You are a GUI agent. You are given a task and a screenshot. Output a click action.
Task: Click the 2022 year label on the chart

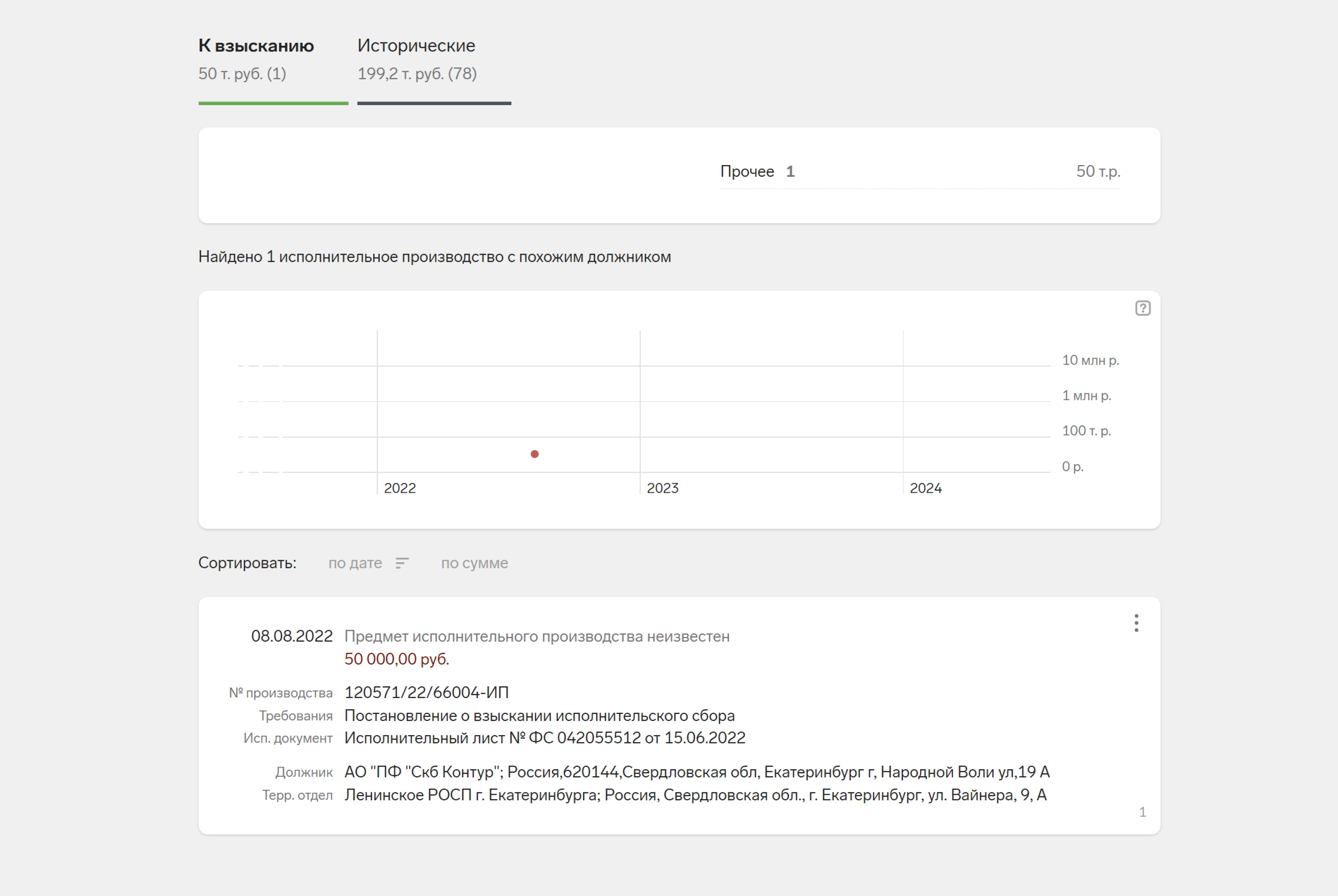400,488
